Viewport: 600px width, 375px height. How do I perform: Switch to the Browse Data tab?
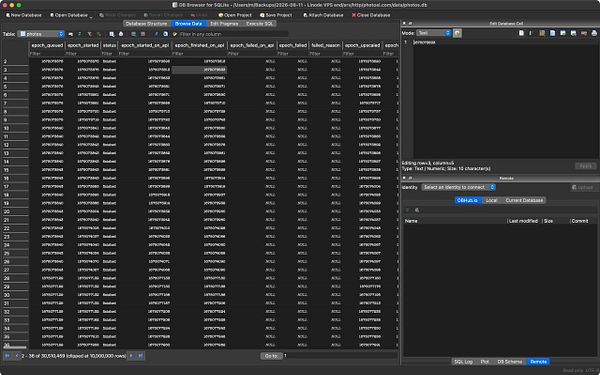click(188, 24)
